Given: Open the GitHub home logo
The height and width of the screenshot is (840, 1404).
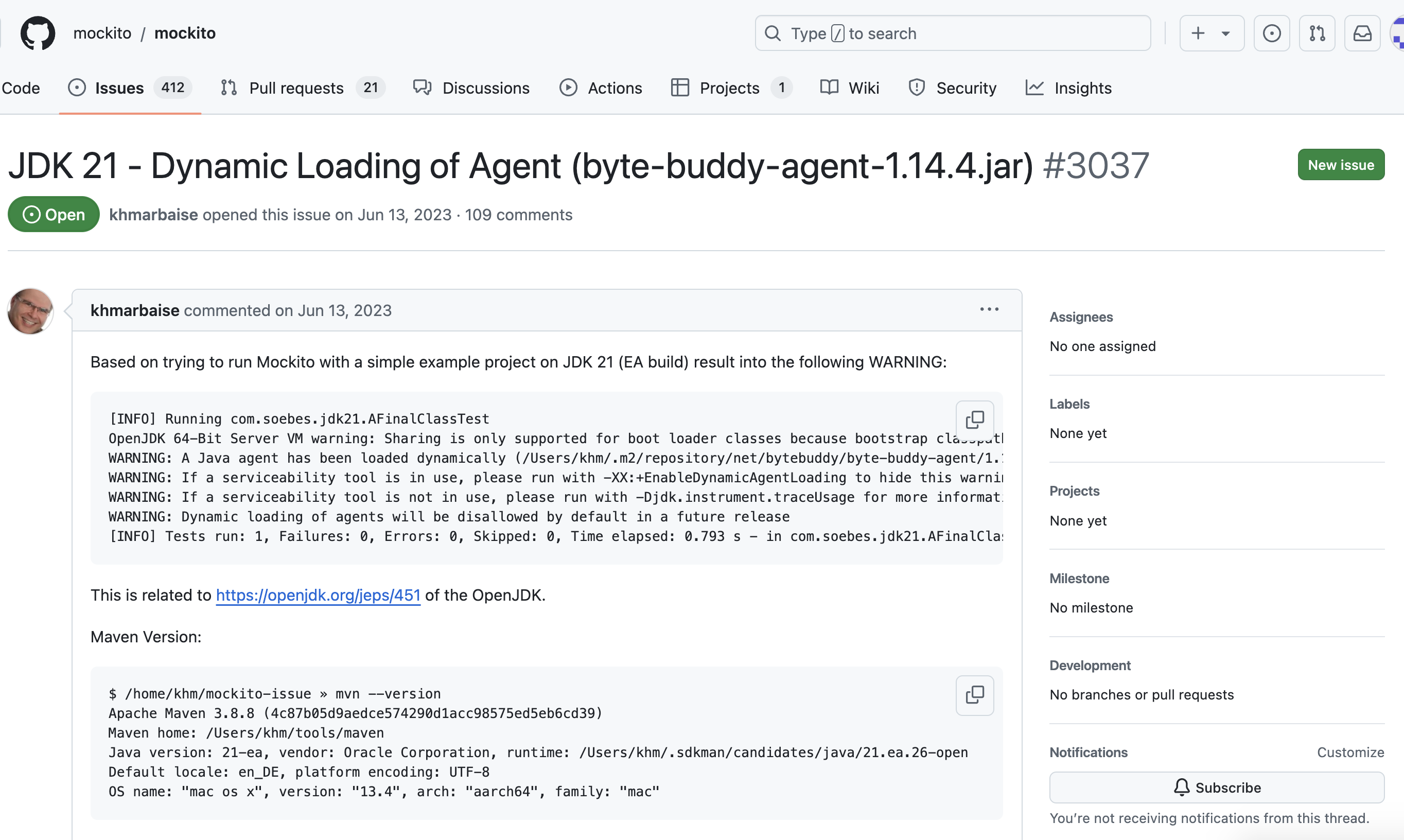Looking at the screenshot, I should tap(38, 33).
